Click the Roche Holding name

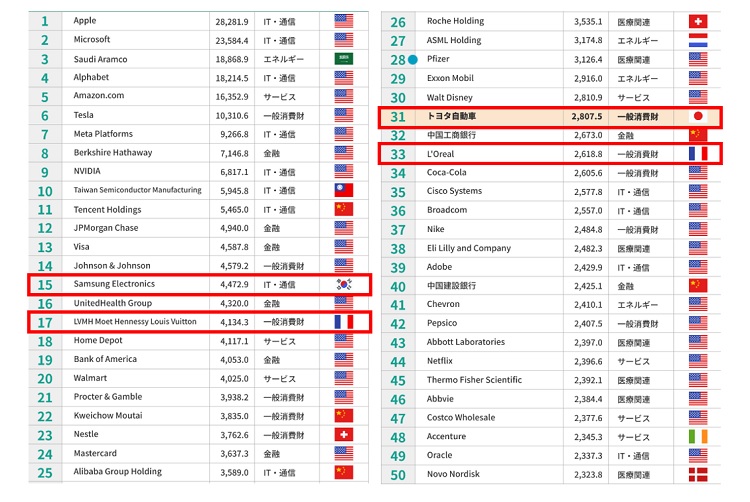455,21
